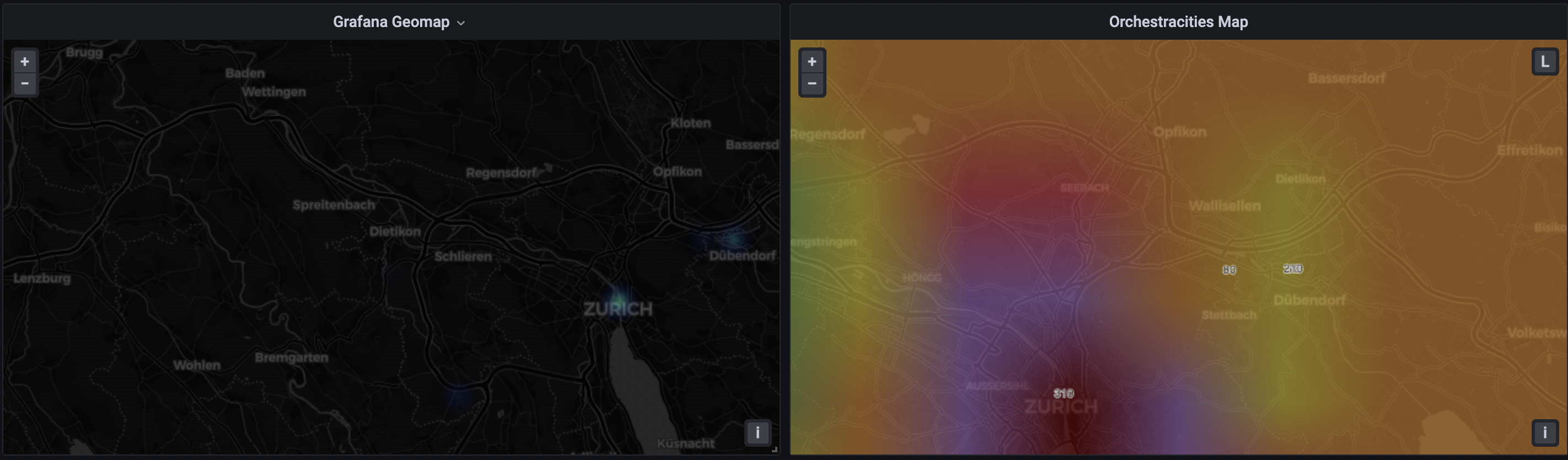Click the Wohlen label on the Geomap
Viewport: 1568px width, 460px height.
(197, 366)
